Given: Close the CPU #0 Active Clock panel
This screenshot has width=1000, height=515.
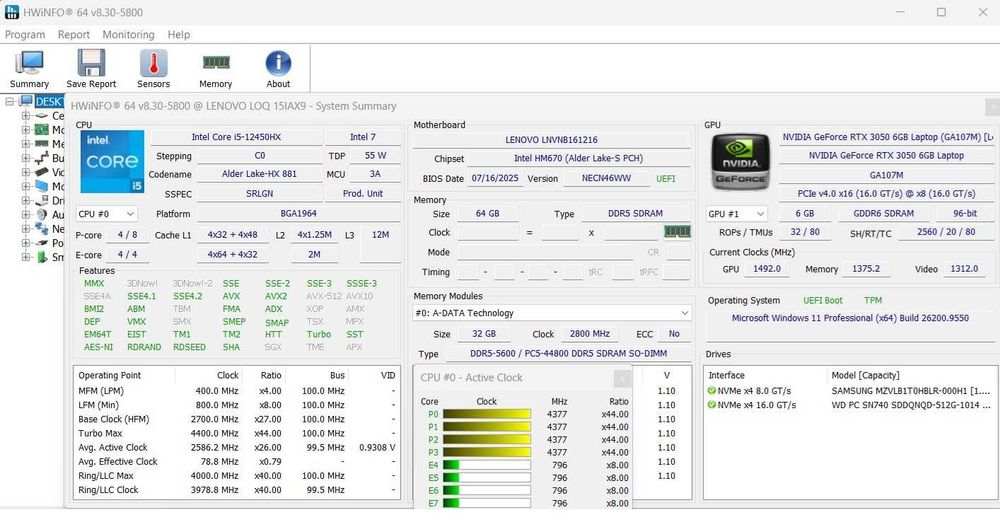Looking at the screenshot, I should click(x=622, y=379).
